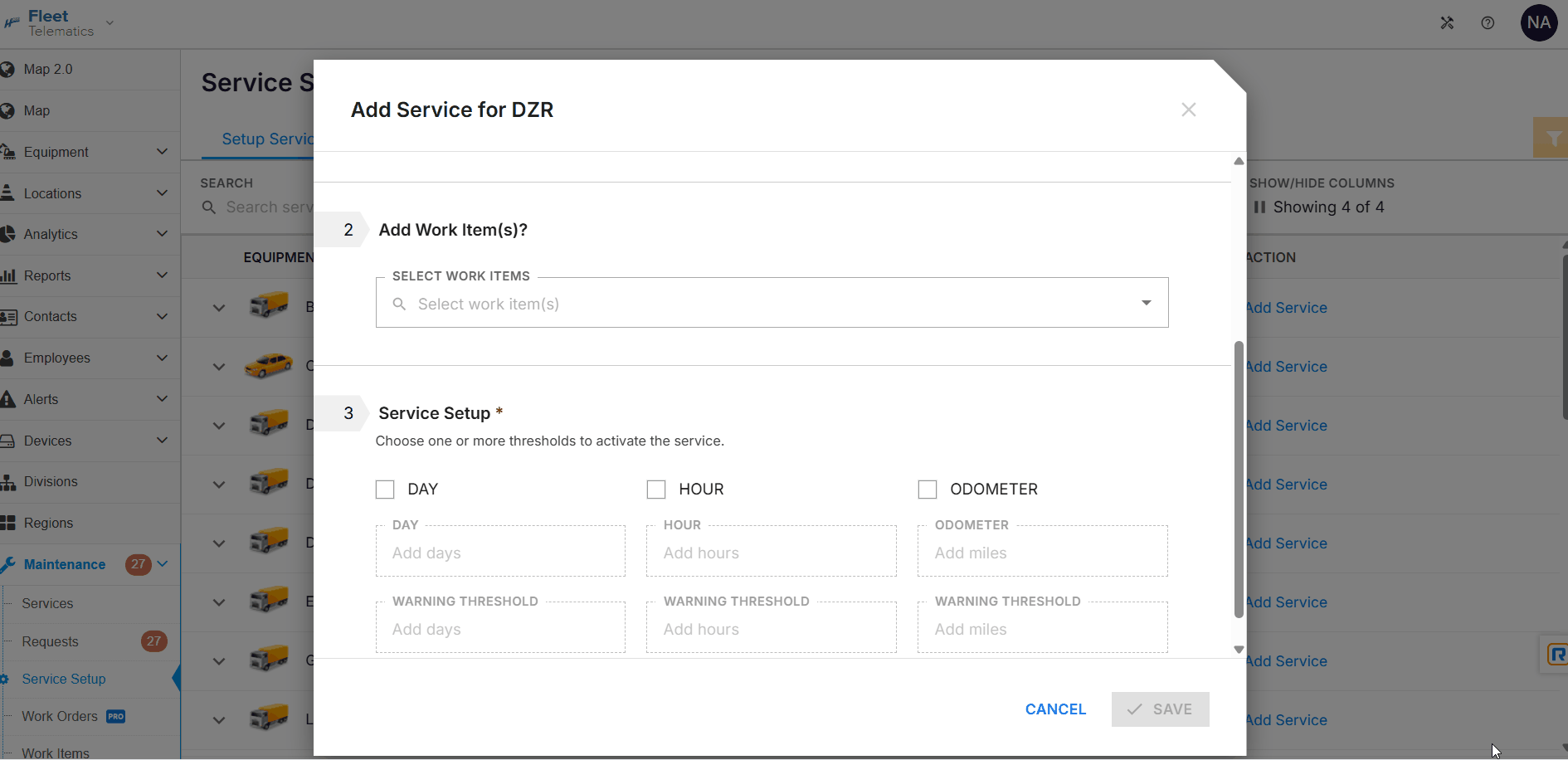Open Services under Maintenance
Viewport: 1568px width, 760px height.
pos(47,604)
